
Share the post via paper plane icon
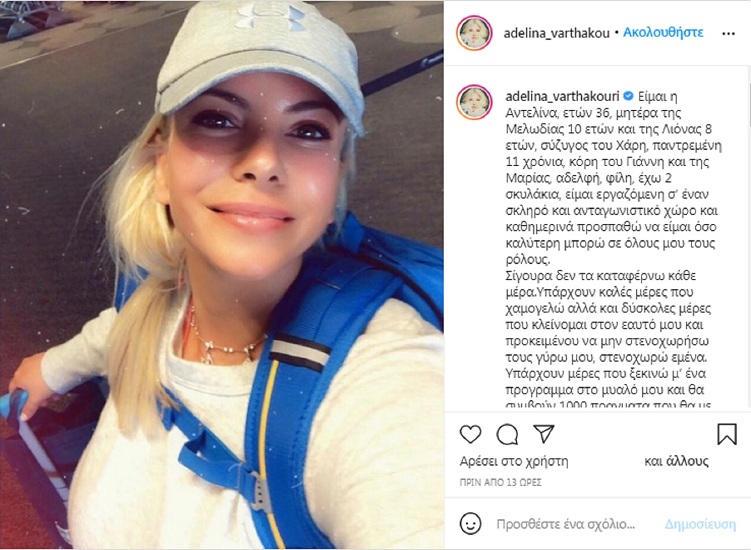click(x=544, y=434)
